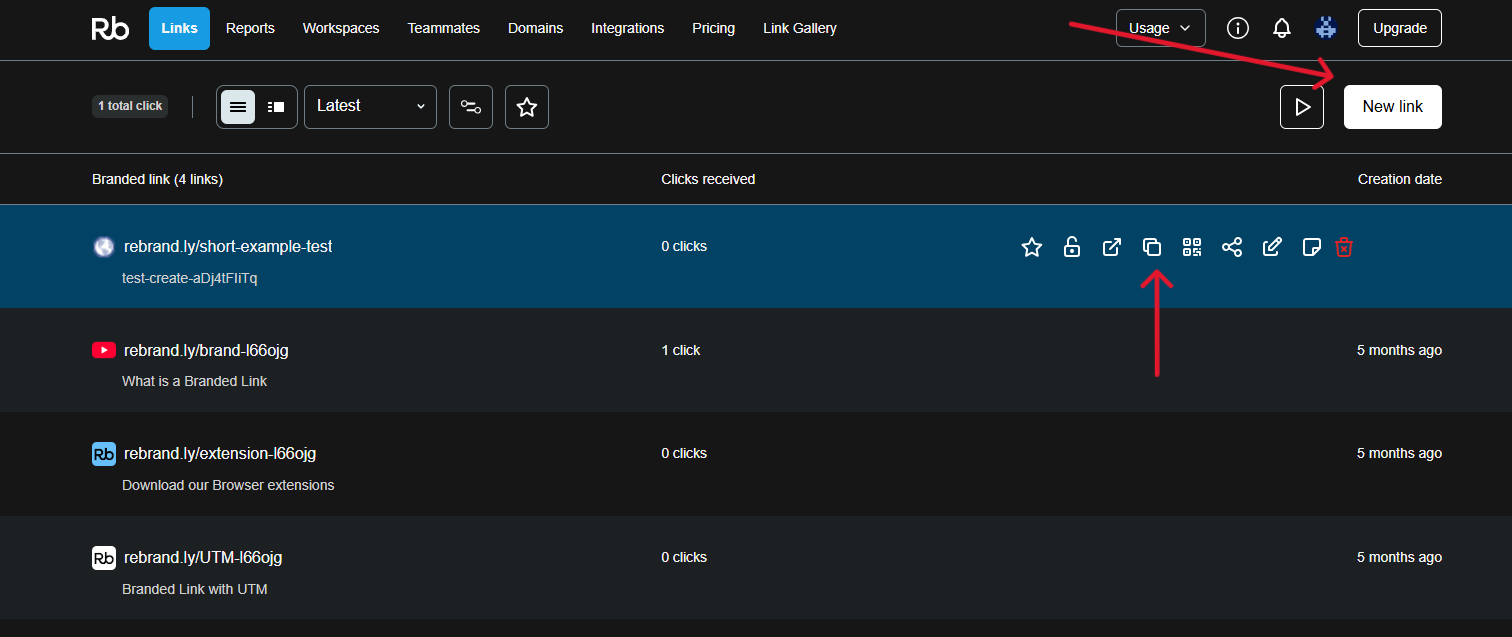The image size is (1512, 637).
Task: Edit the short-example-test link
Action: point(1272,247)
